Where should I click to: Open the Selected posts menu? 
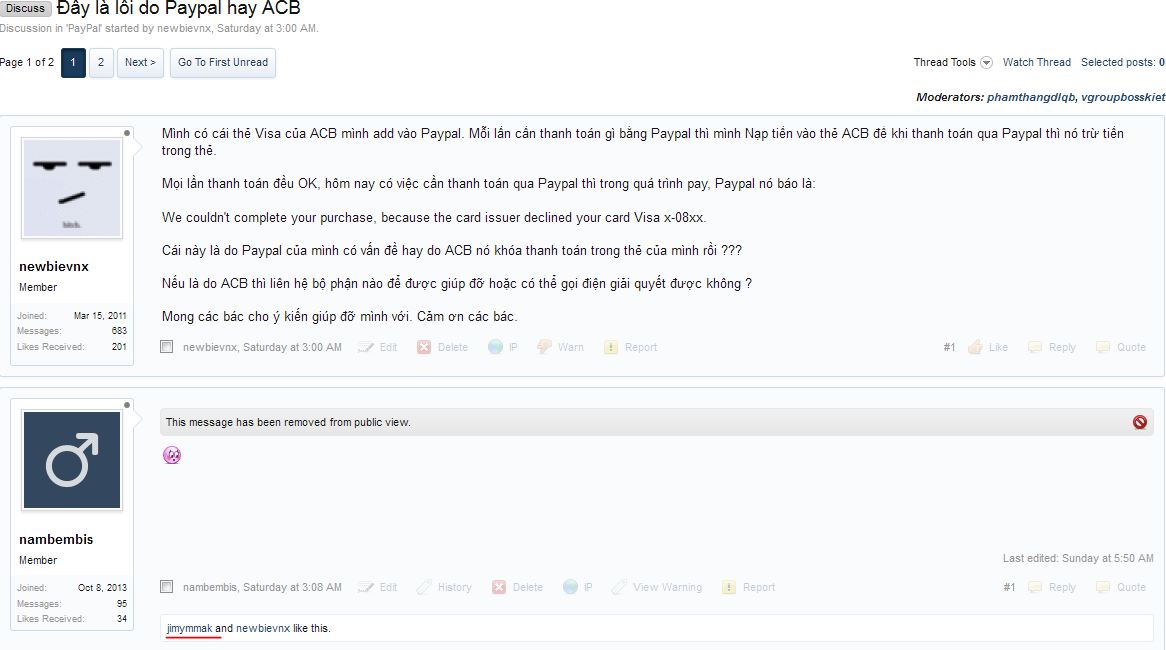[1123, 62]
